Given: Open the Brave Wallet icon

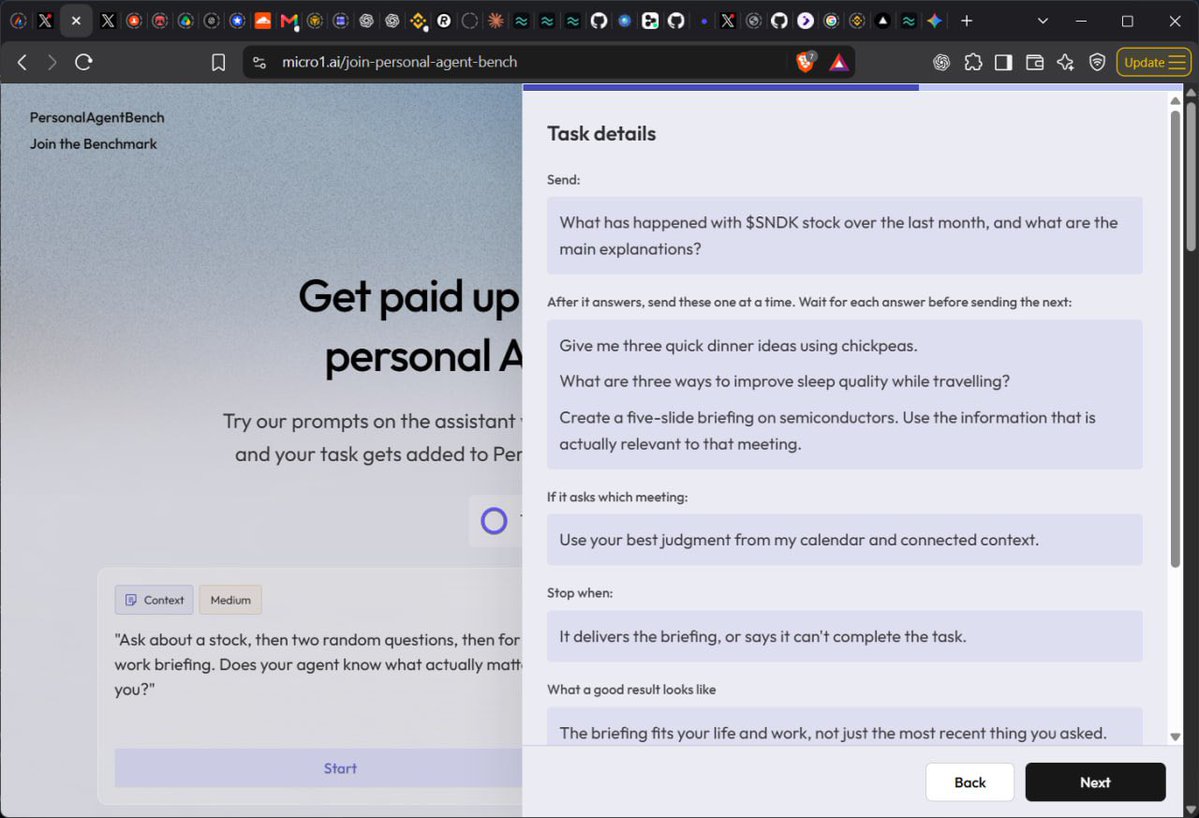Looking at the screenshot, I should coord(1035,62).
